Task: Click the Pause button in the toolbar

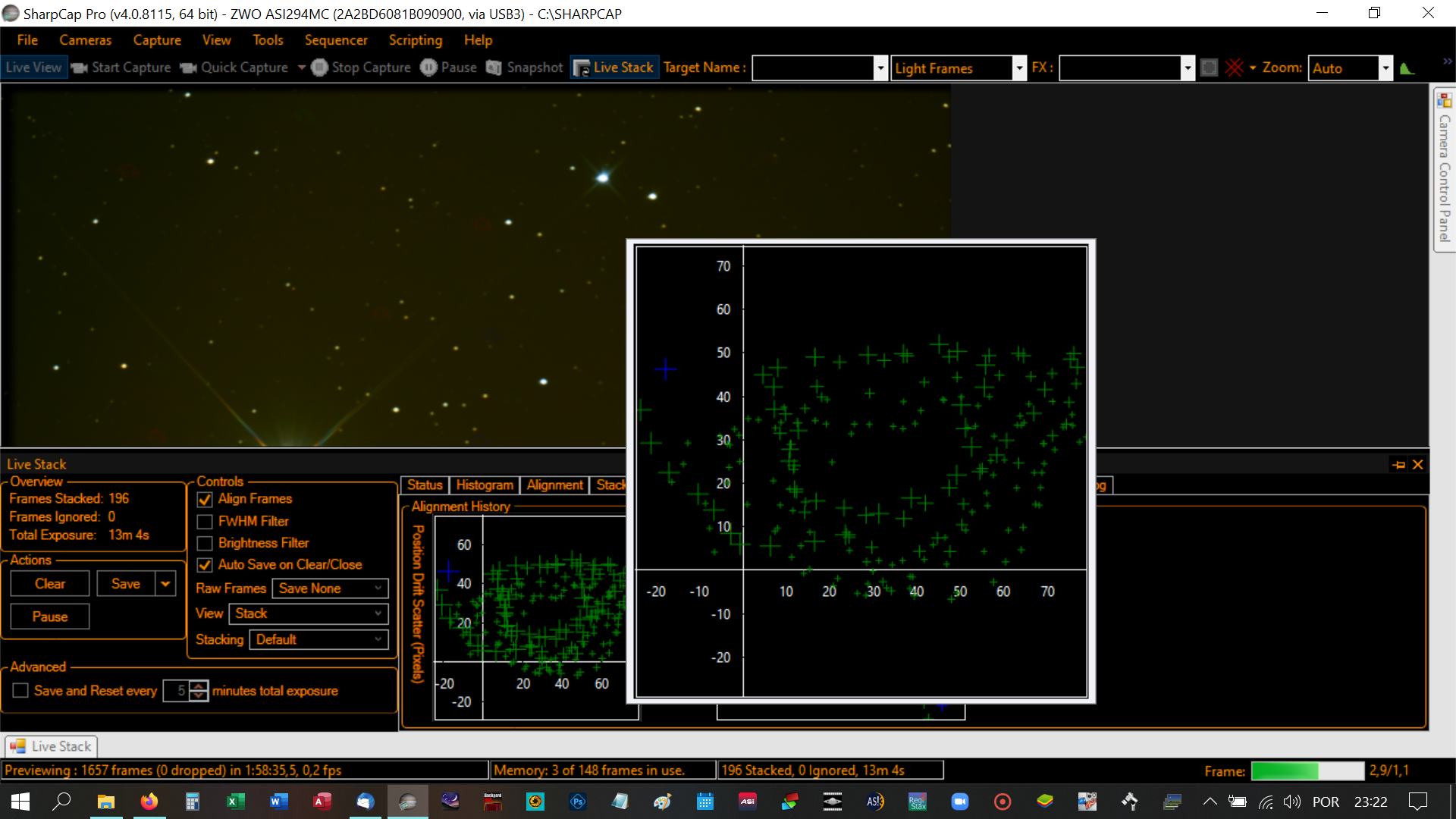Action: [449, 67]
